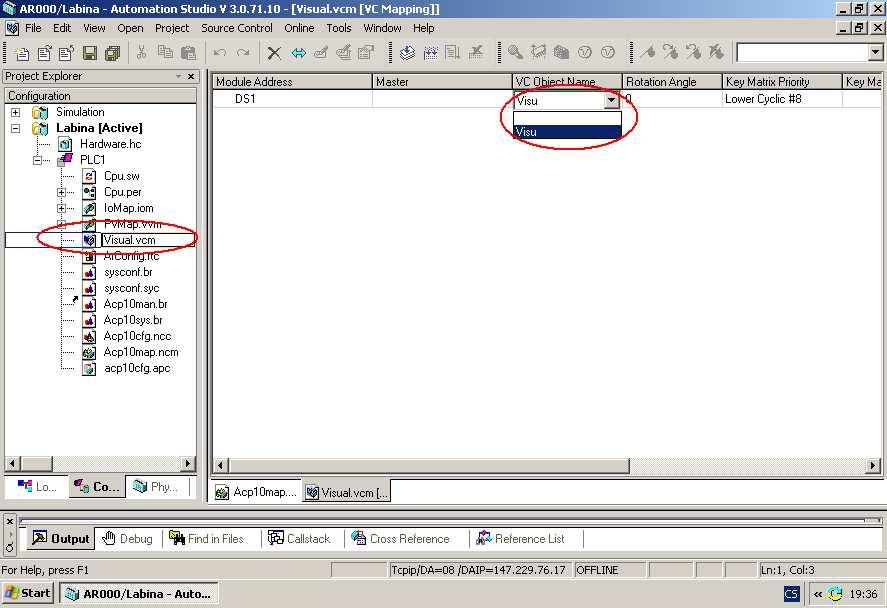Image resolution: width=887 pixels, height=608 pixels.
Task: Choose the blank entry in dropdown list
Action: pos(567,118)
